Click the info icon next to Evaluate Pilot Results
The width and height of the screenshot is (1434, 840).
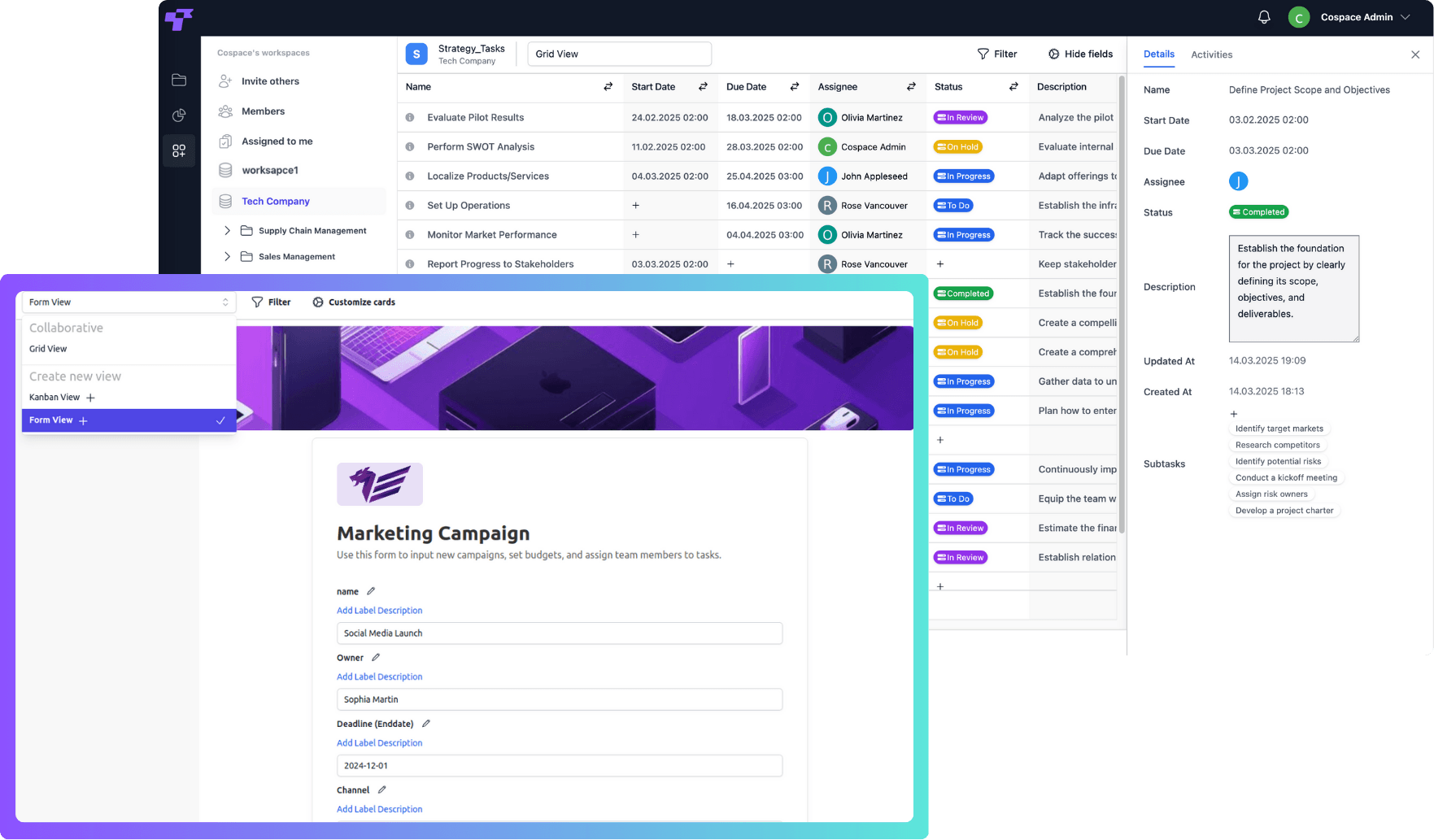[x=409, y=117]
